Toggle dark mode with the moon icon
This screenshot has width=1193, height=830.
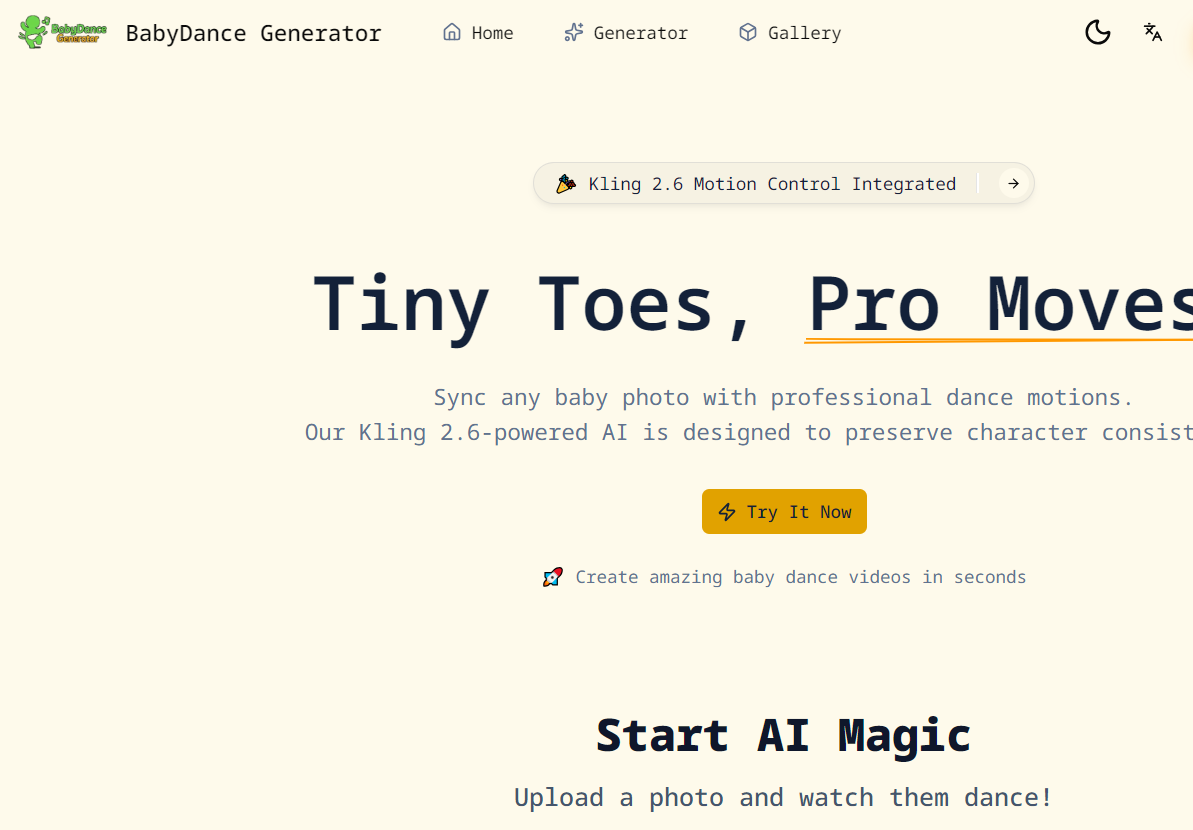click(x=1097, y=32)
